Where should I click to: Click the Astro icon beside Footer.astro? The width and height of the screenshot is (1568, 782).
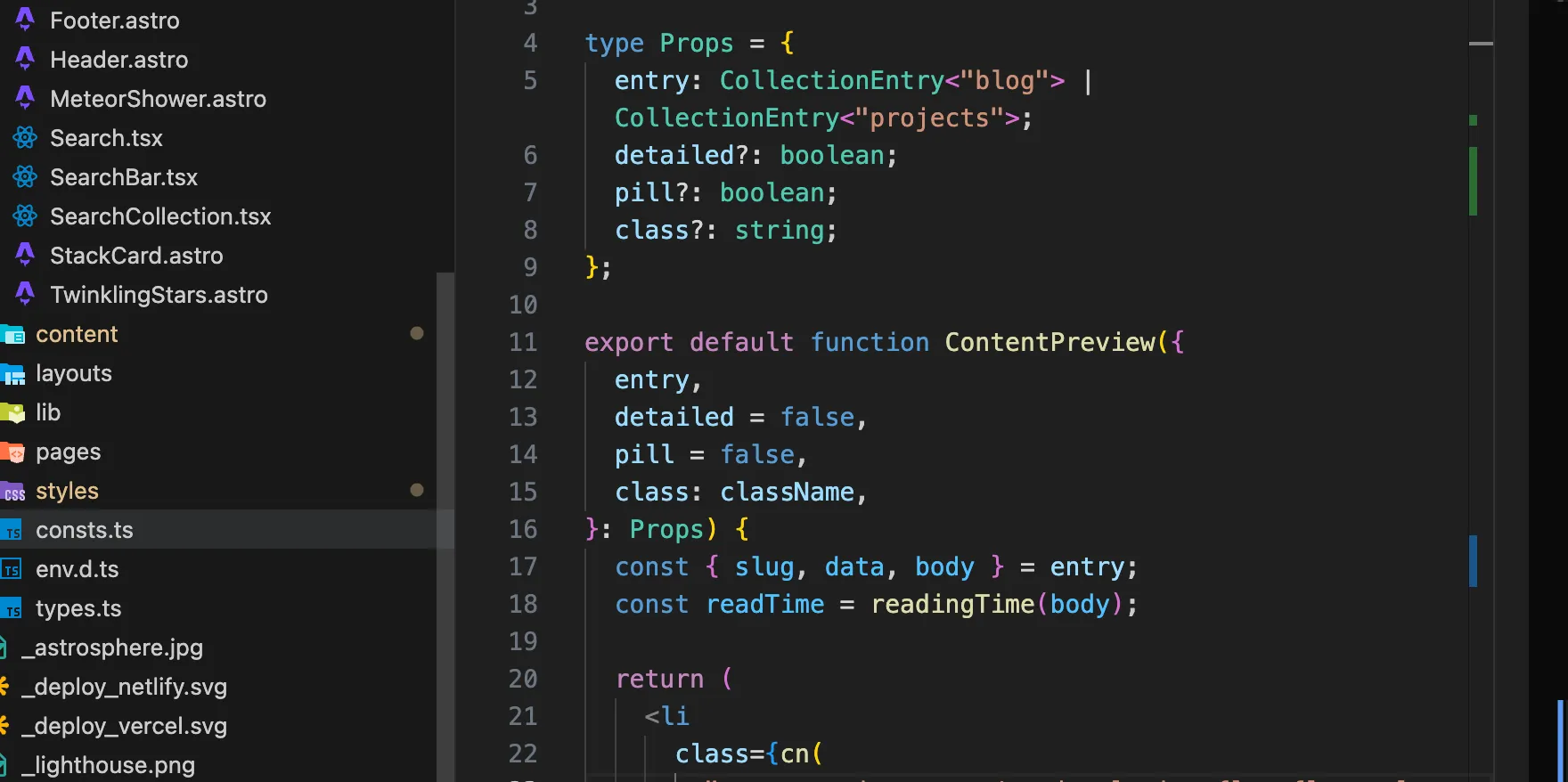[x=25, y=20]
